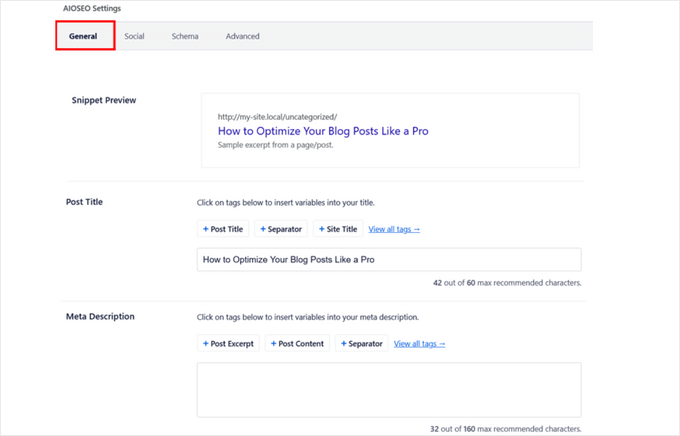Focus the Post Title text field
This screenshot has width=680, height=436.
(x=389, y=260)
